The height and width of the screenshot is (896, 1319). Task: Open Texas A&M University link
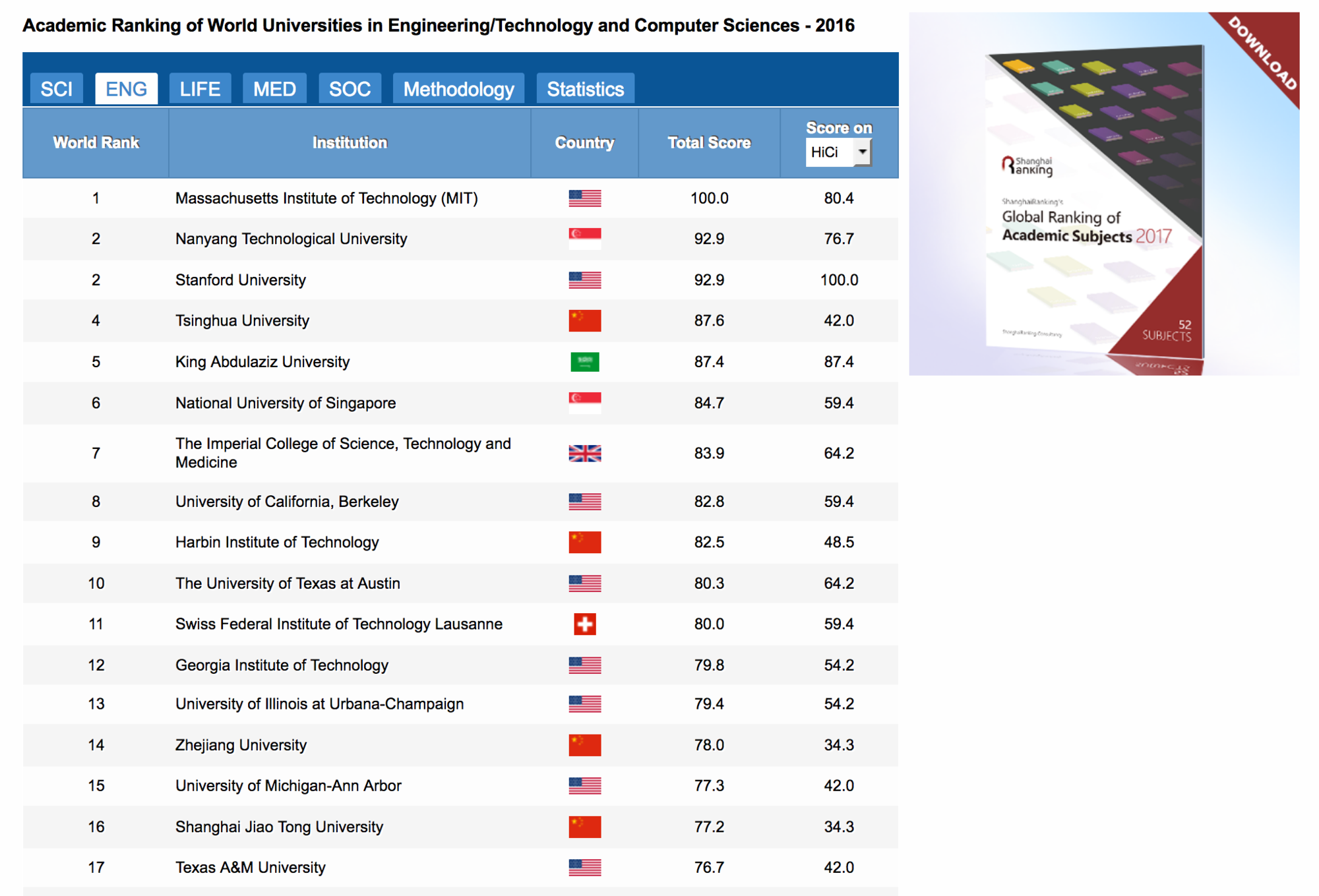(x=250, y=868)
